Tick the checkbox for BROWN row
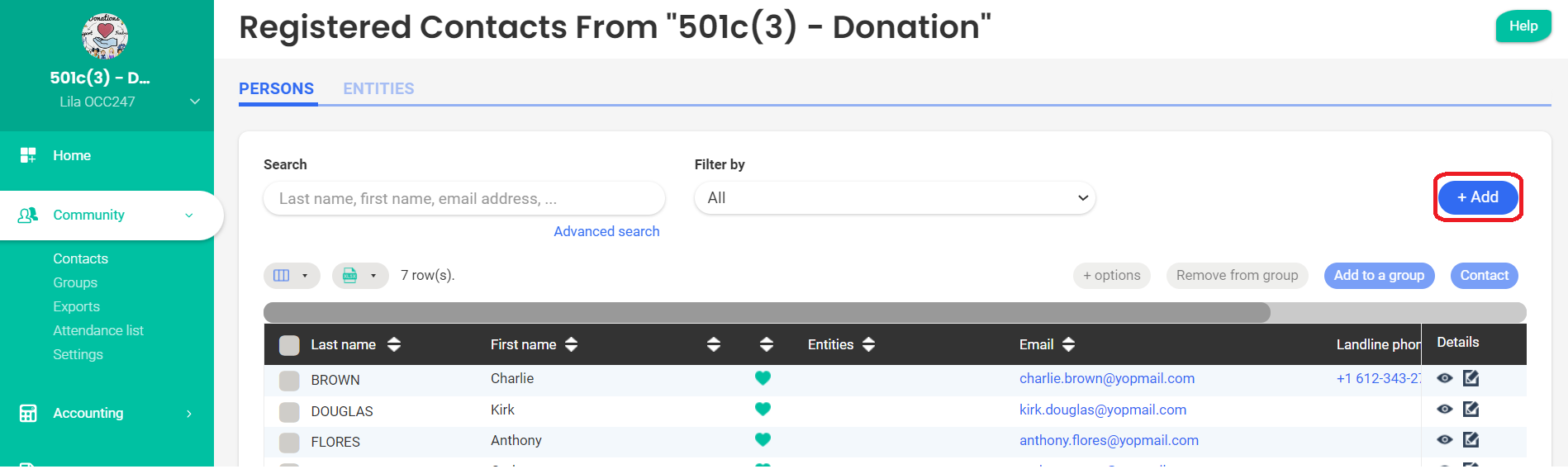The height and width of the screenshot is (469, 1568). [x=289, y=381]
